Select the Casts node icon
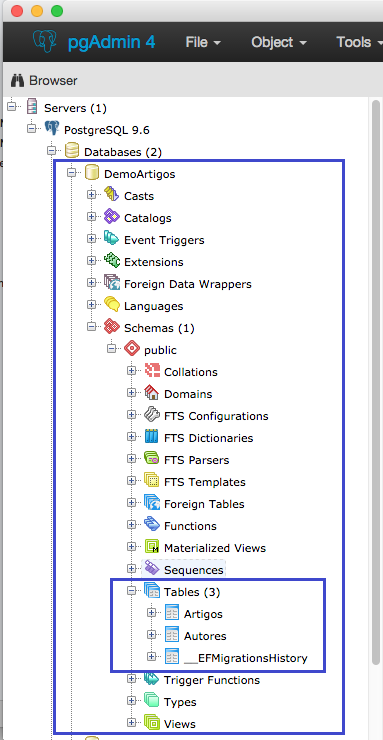Viewport: 383px width, 740px height. (112, 195)
